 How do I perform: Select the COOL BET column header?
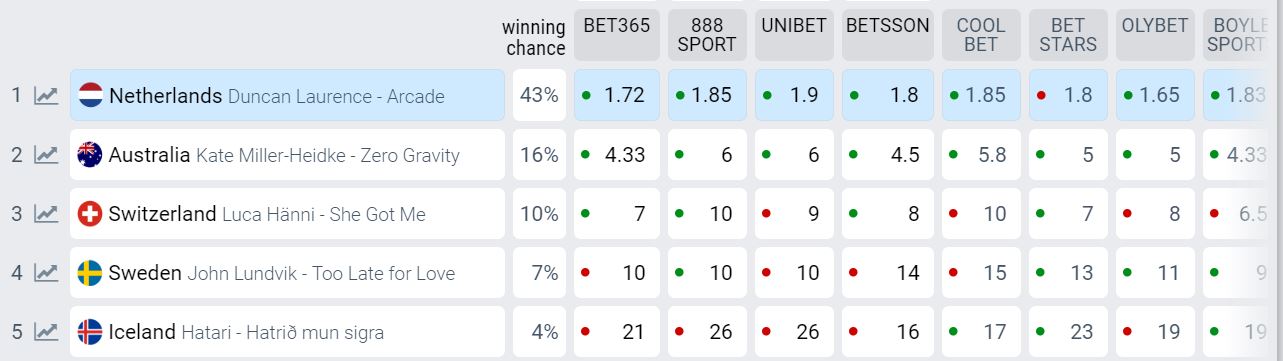pyautogui.click(x=981, y=35)
